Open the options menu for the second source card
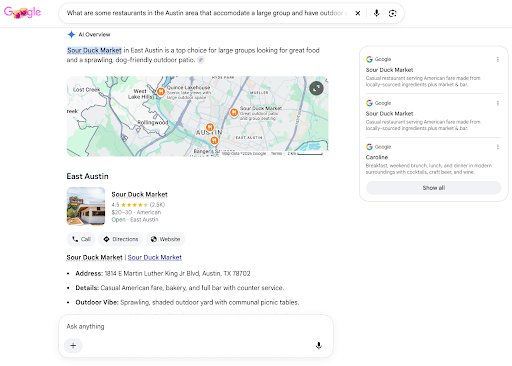512x366 pixels. (x=498, y=103)
